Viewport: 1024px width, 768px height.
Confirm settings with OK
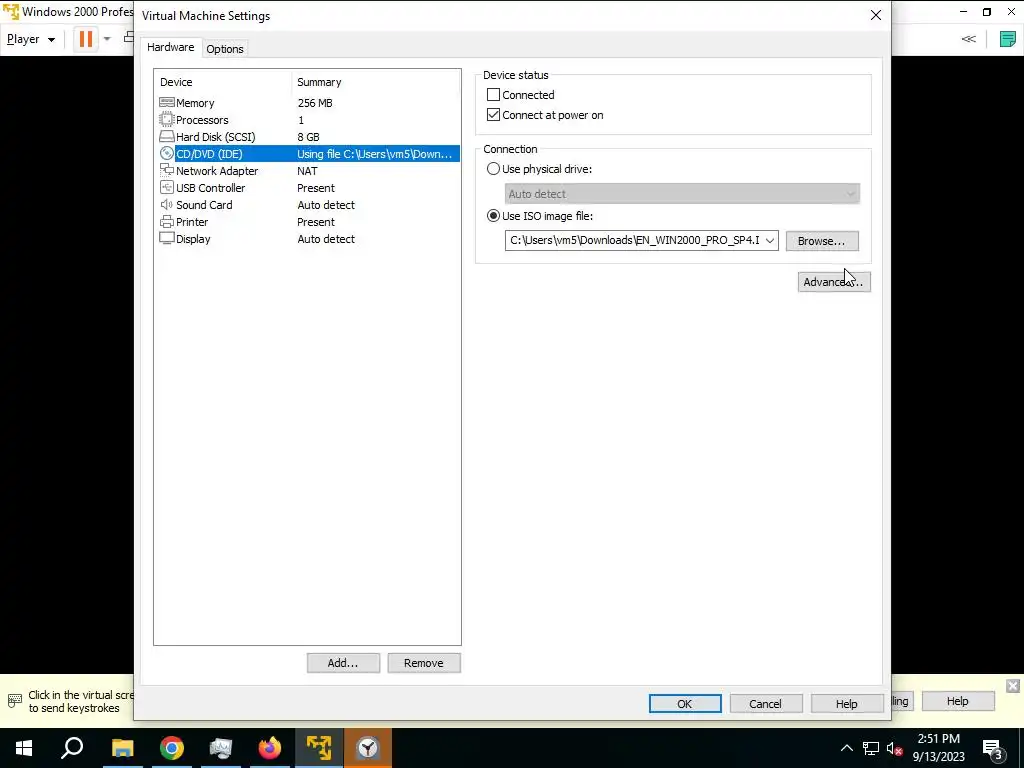click(x=685, y=703)
